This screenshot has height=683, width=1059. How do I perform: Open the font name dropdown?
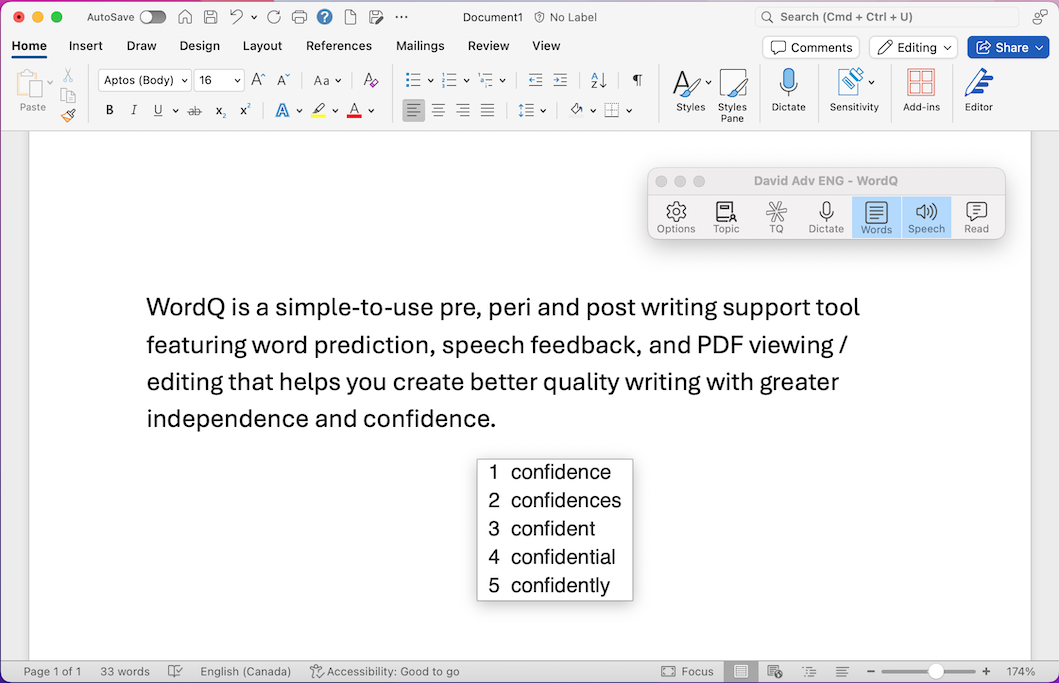pyautogui.click(x=186, y=79)
